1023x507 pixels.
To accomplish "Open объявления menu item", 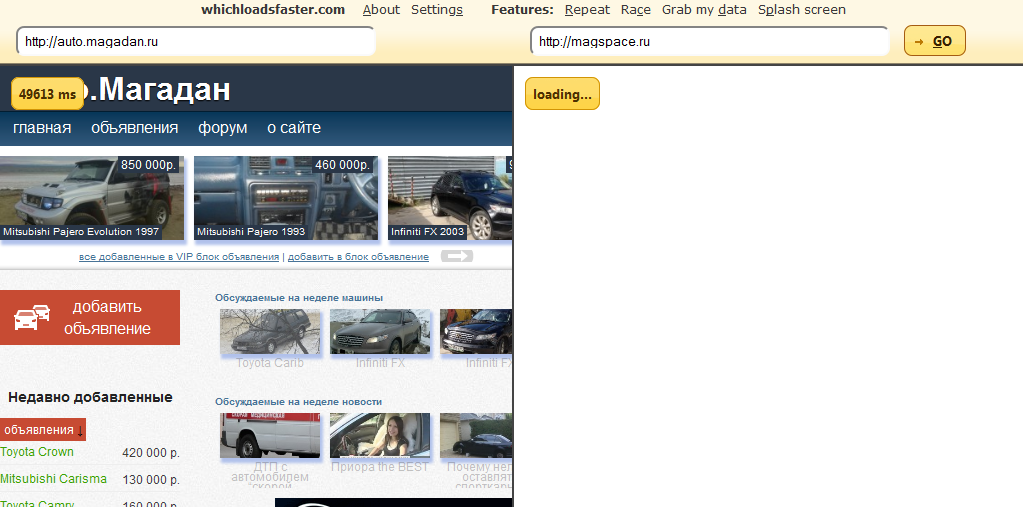I will [x=134, y=128].
